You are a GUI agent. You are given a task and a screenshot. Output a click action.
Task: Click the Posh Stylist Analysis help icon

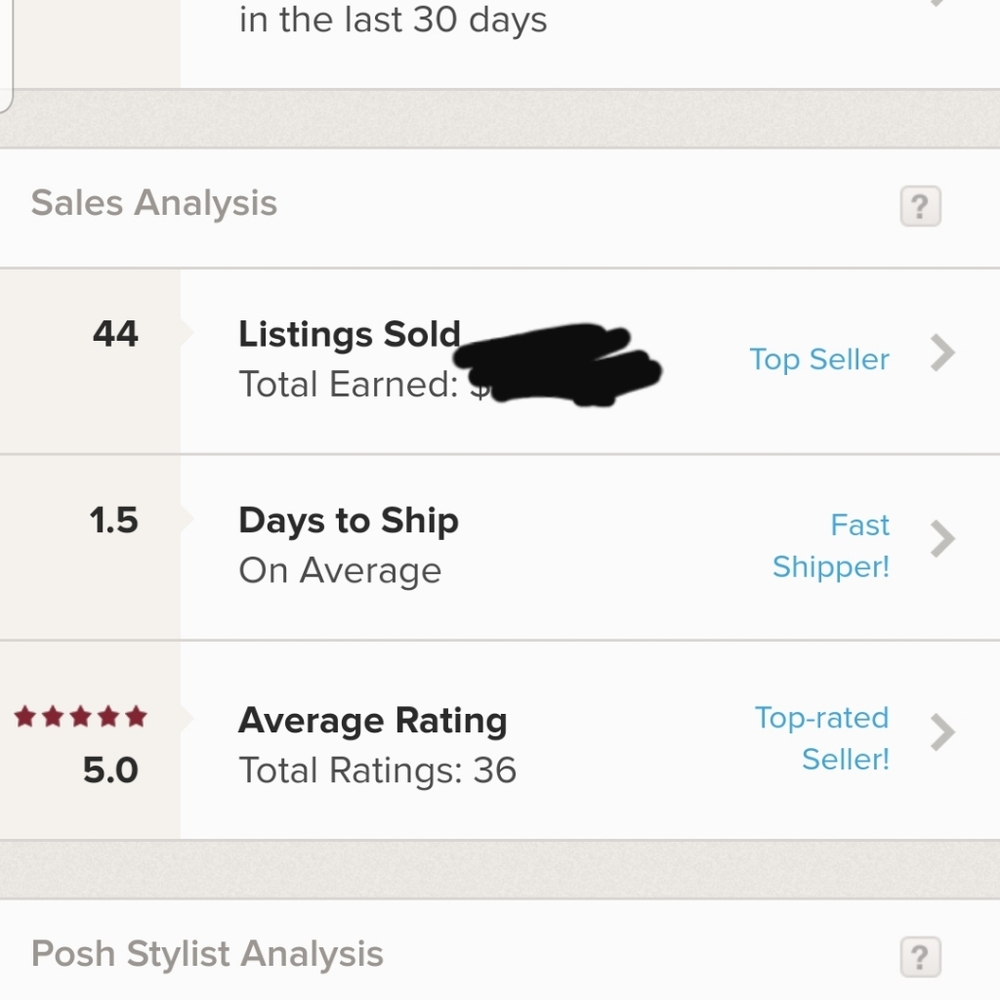coord(918,958)
